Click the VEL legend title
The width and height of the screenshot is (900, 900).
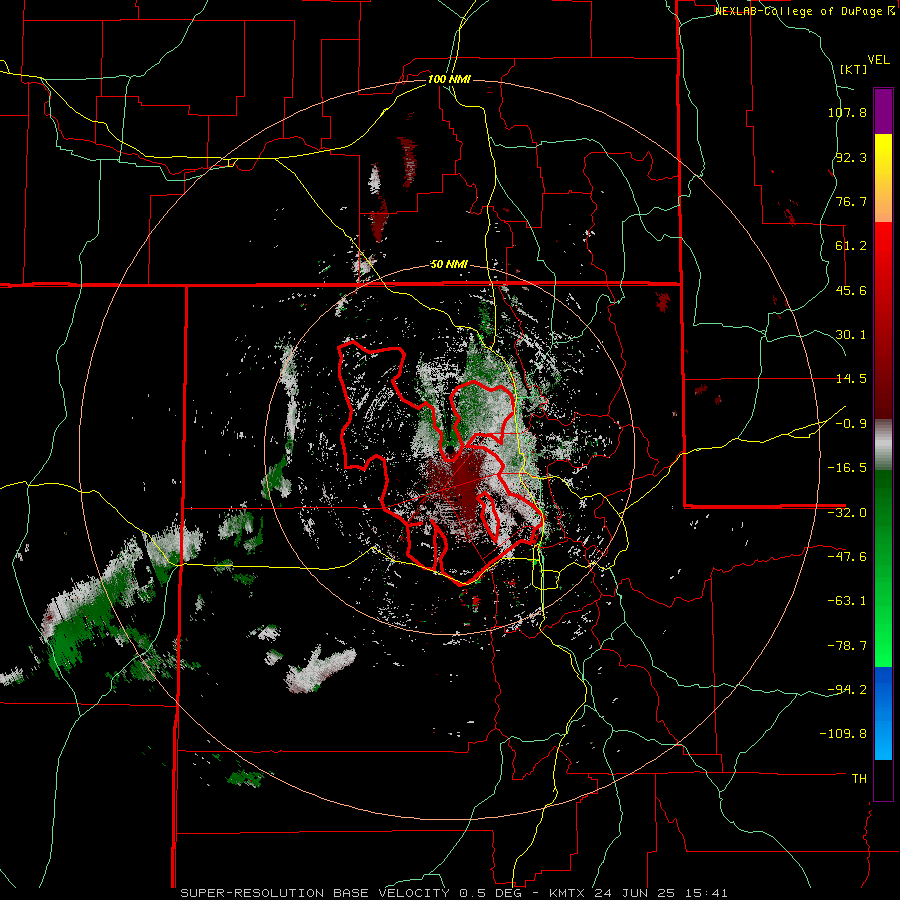click(x=878, y=60)
